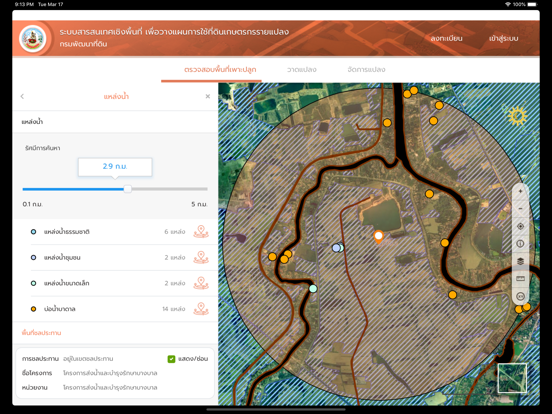Click the 0.1 กม. minimum label
552x414 pixels.
32,204
